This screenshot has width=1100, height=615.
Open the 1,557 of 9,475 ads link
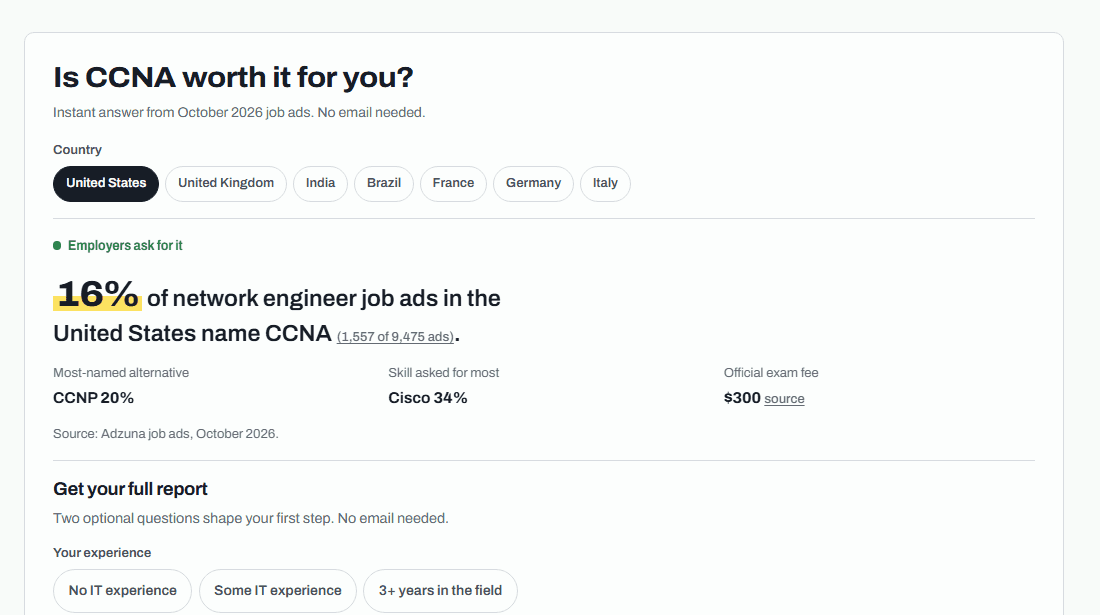tap(396, 337)
